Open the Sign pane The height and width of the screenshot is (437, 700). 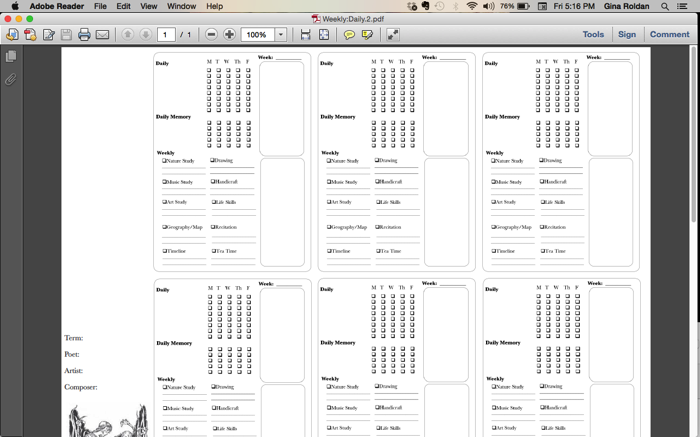627,34
